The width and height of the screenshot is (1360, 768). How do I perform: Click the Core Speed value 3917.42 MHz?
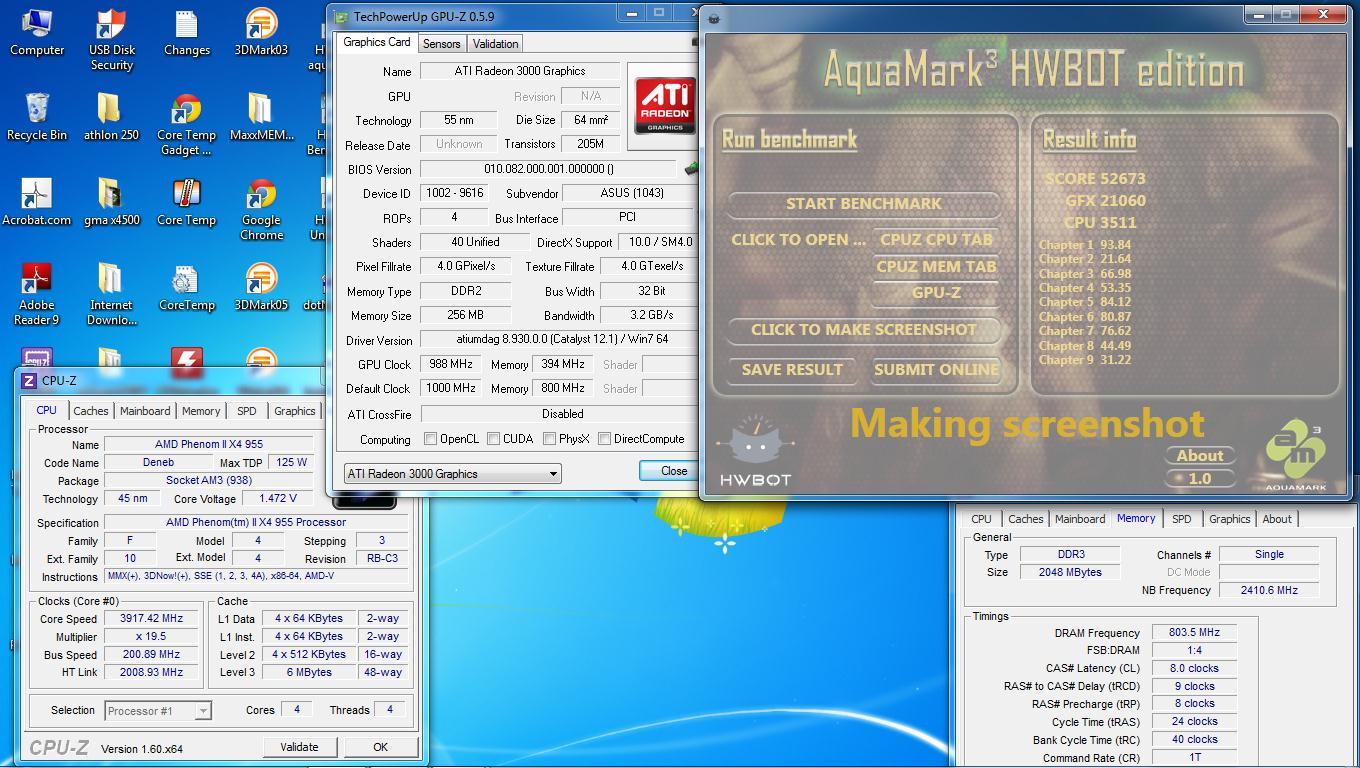point(151,619)
